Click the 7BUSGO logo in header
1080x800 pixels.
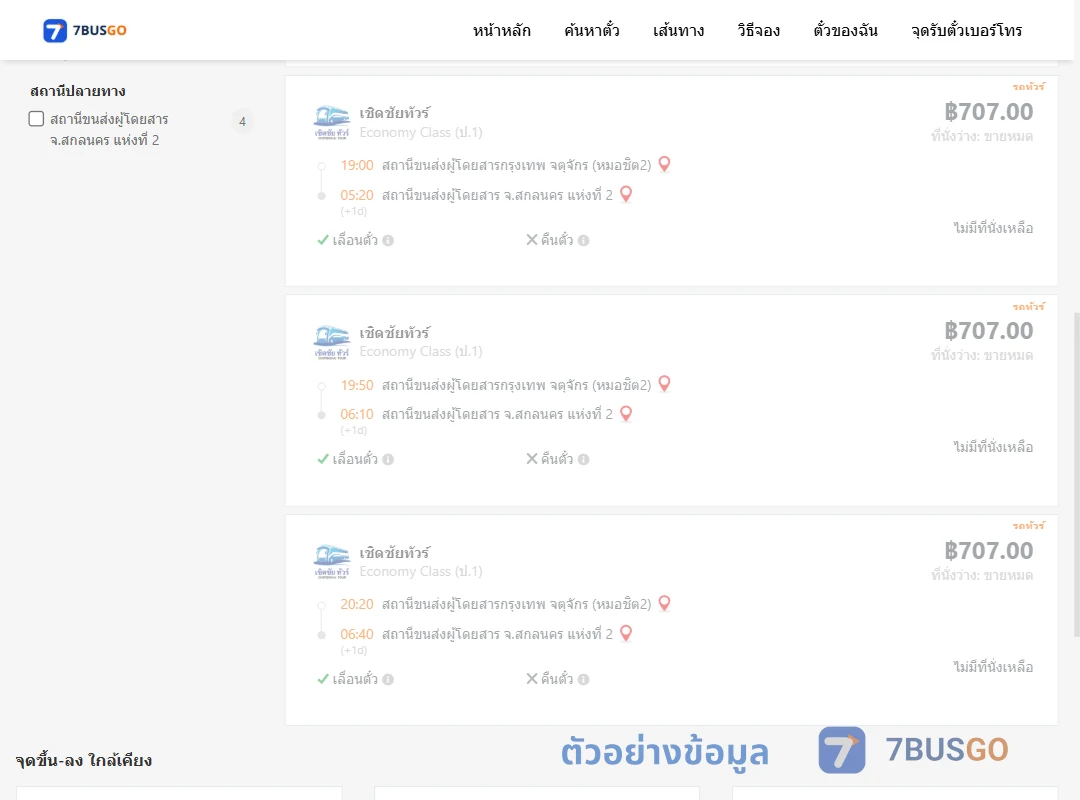tap(85, 30)
